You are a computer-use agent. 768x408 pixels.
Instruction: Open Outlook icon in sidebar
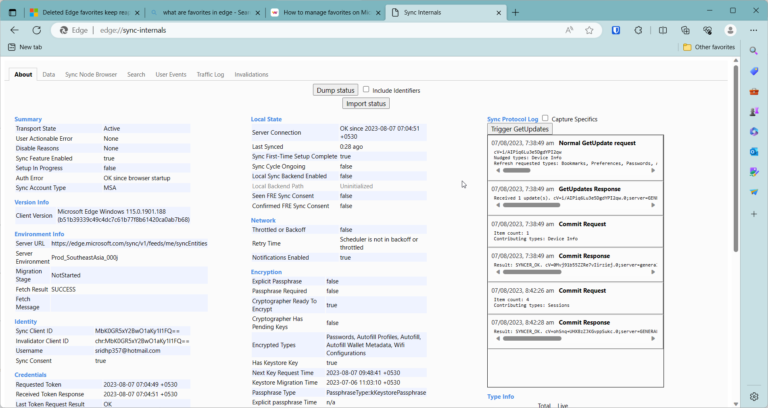pos(754,152)
